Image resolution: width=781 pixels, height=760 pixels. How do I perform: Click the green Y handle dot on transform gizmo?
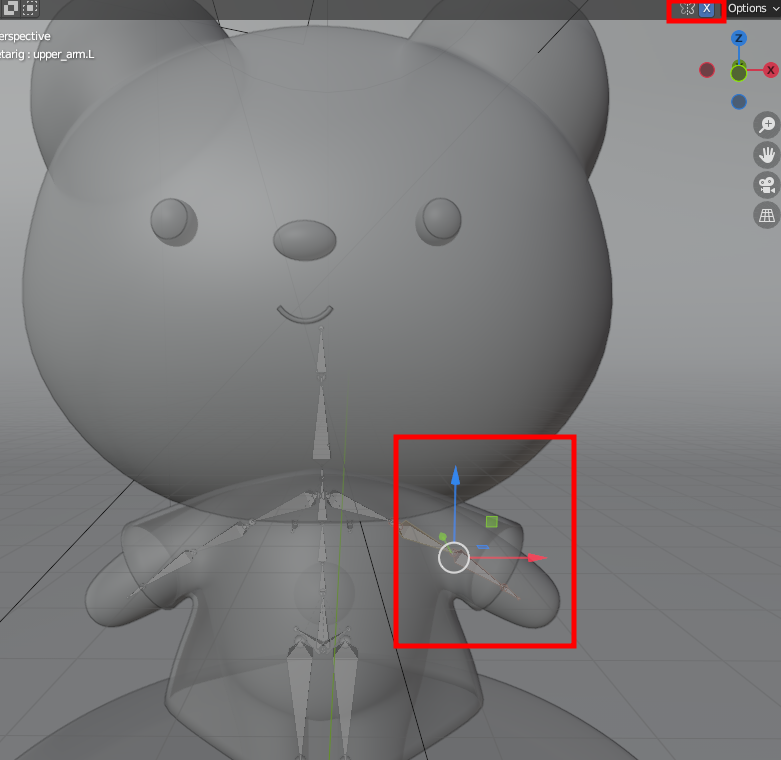pos(443,536)
